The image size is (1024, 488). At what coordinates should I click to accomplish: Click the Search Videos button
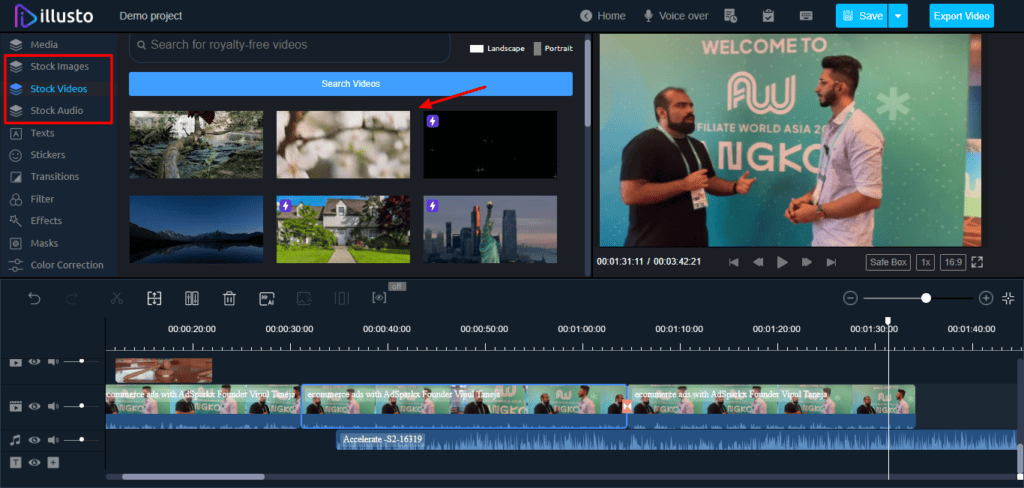(x=350, y=84)
